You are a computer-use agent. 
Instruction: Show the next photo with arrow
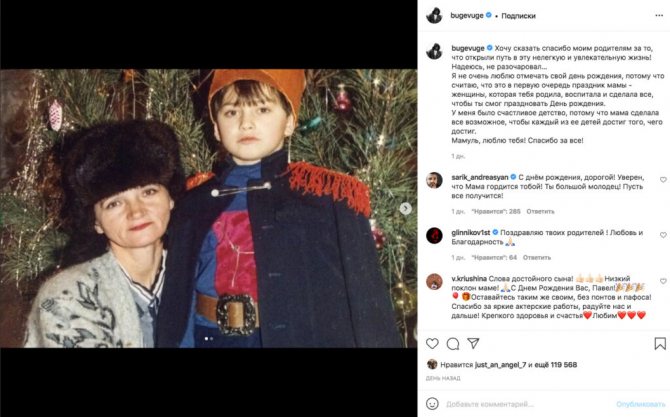point(405,208)
